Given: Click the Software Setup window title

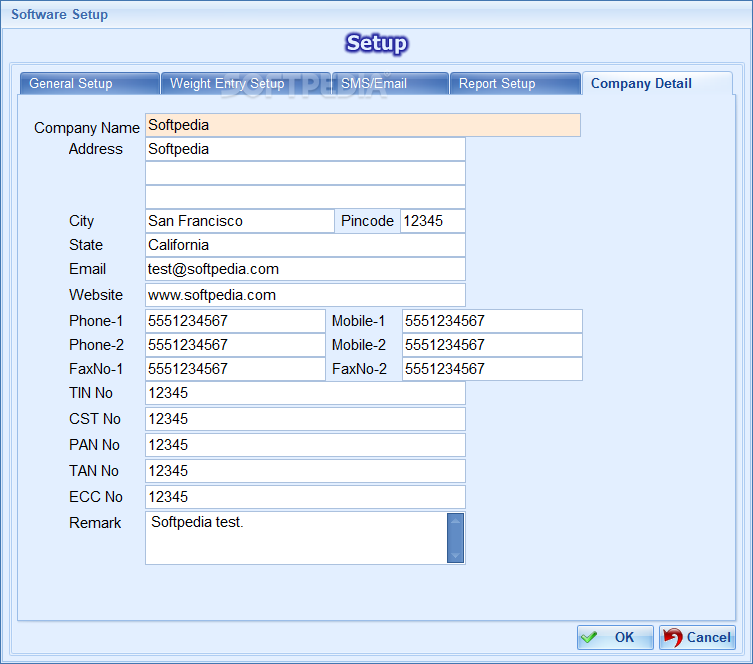Looking at the screenshot, I should 60,14.
